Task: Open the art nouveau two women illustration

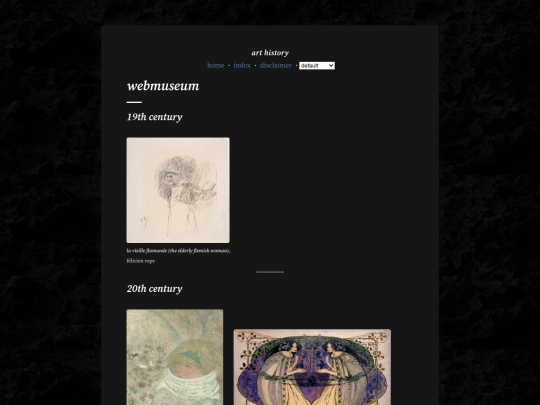Action: point(312,367)
